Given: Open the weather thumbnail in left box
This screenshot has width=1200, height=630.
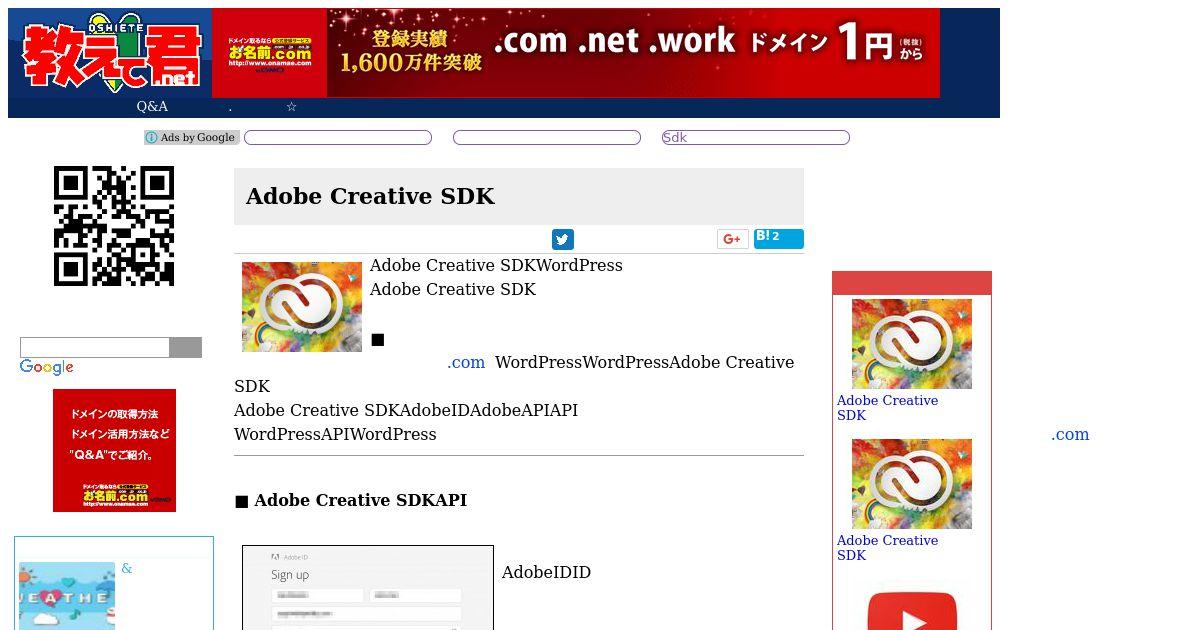Looking at the screenshot, I should coord(67,596).
